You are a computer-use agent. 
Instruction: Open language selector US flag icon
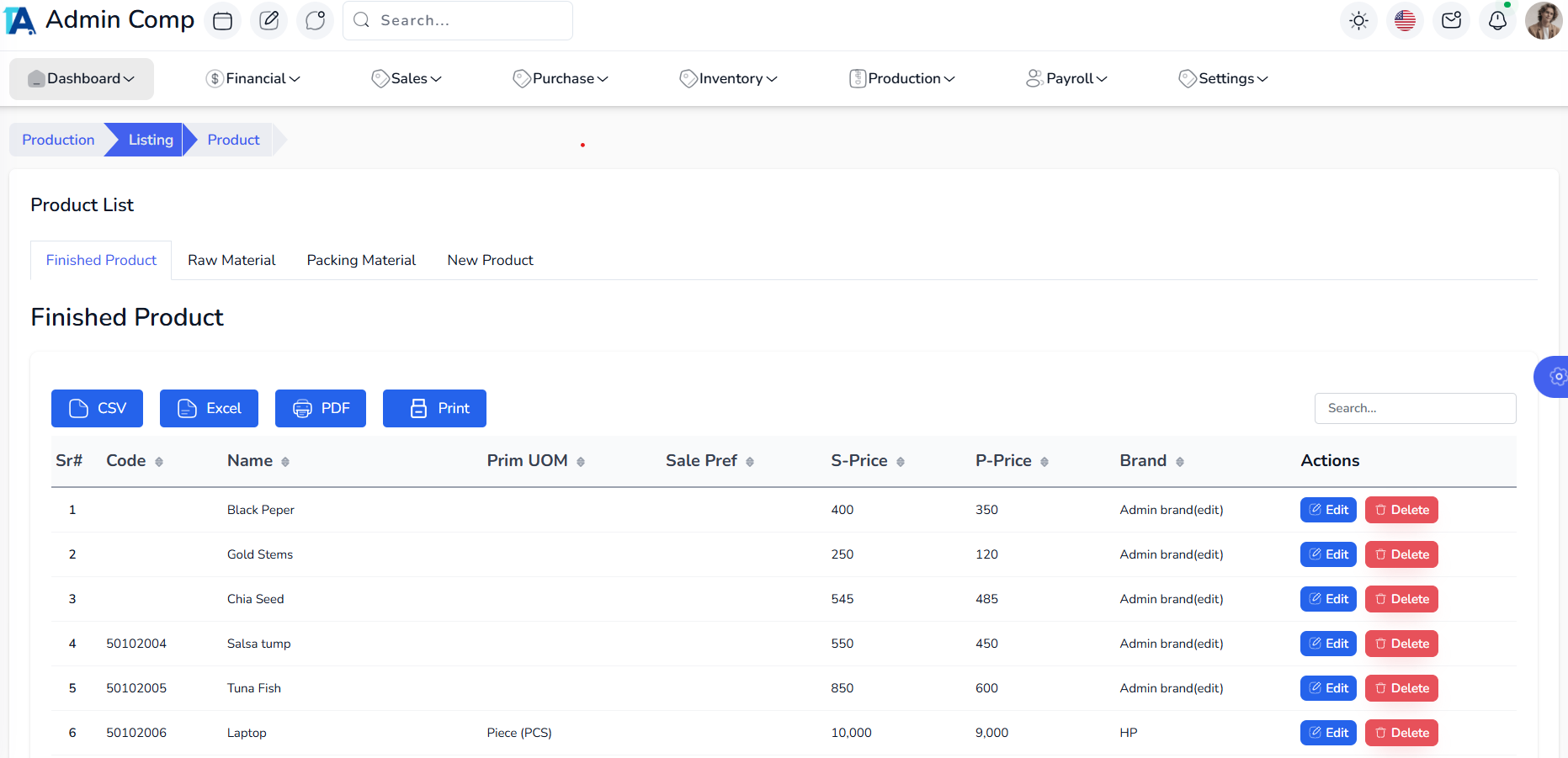[1405, 21]
